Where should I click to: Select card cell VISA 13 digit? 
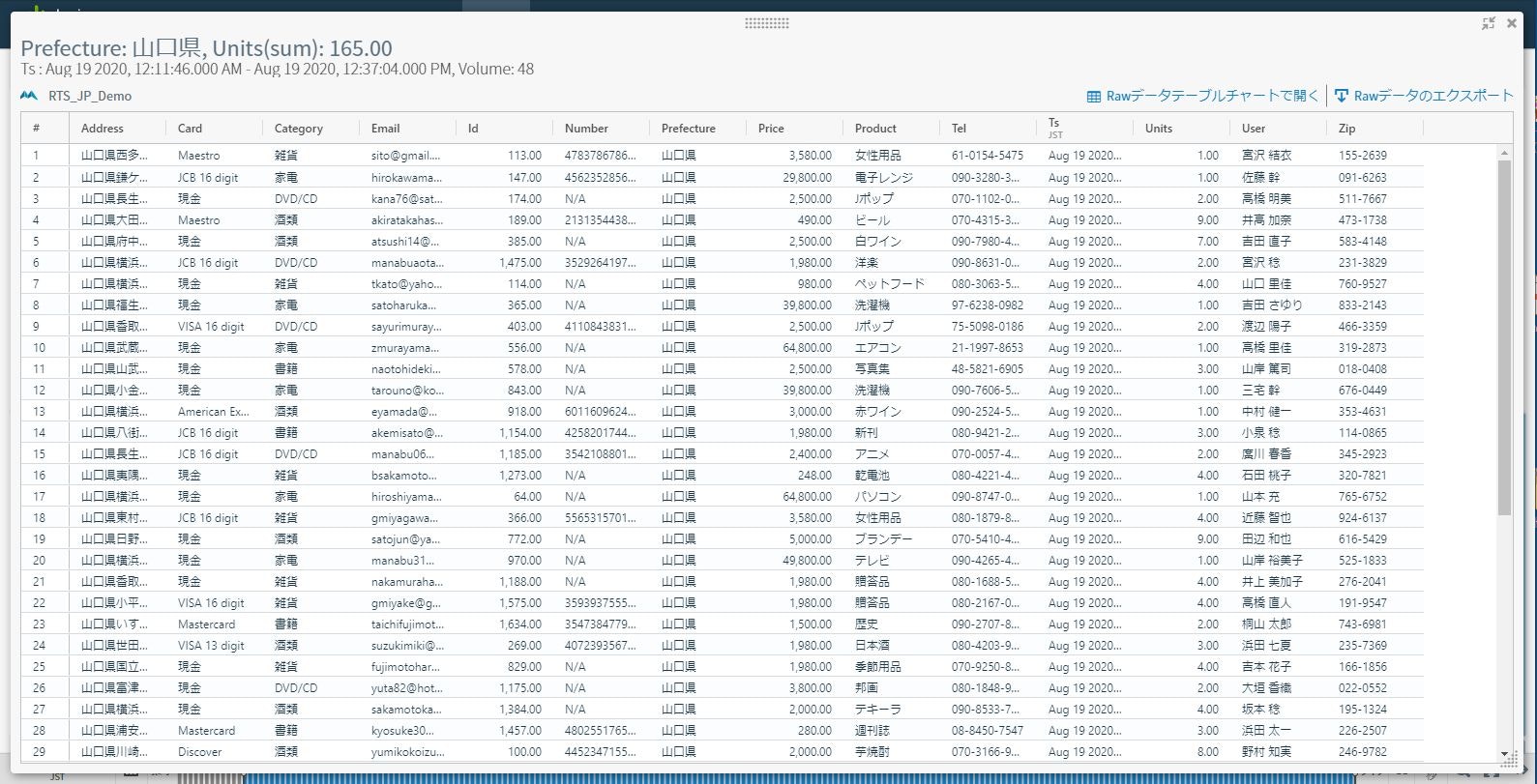pyautogui.click(x=211, y=645)
